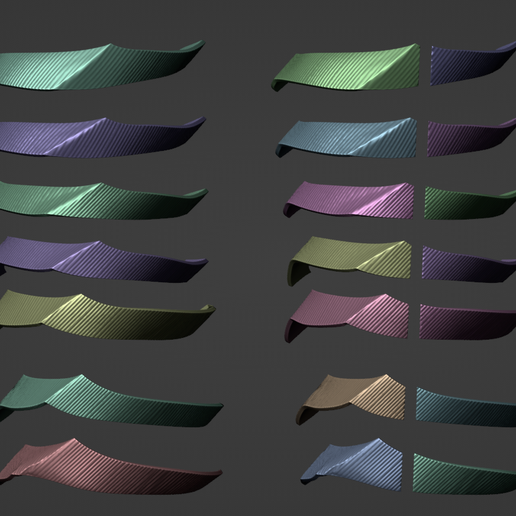Screen dimensions: 516x516
Task: Click the tan beige folded striped piece
Action: click(x=352, y=398)
